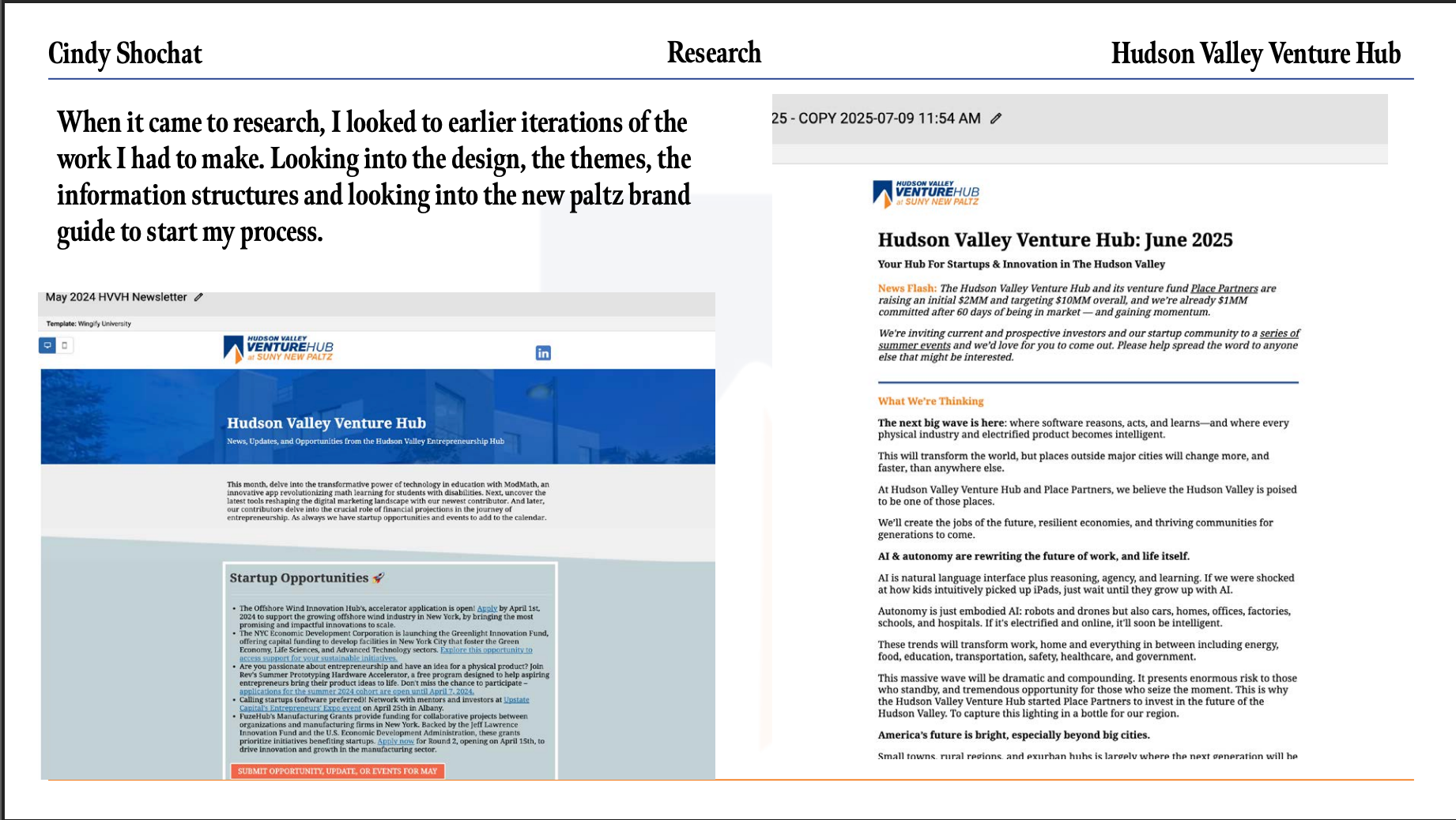The height and width of the screenshot is (820, 1456).
Task: Open the Place Partners link in News Flash
Action: (x=1224, y=288)
